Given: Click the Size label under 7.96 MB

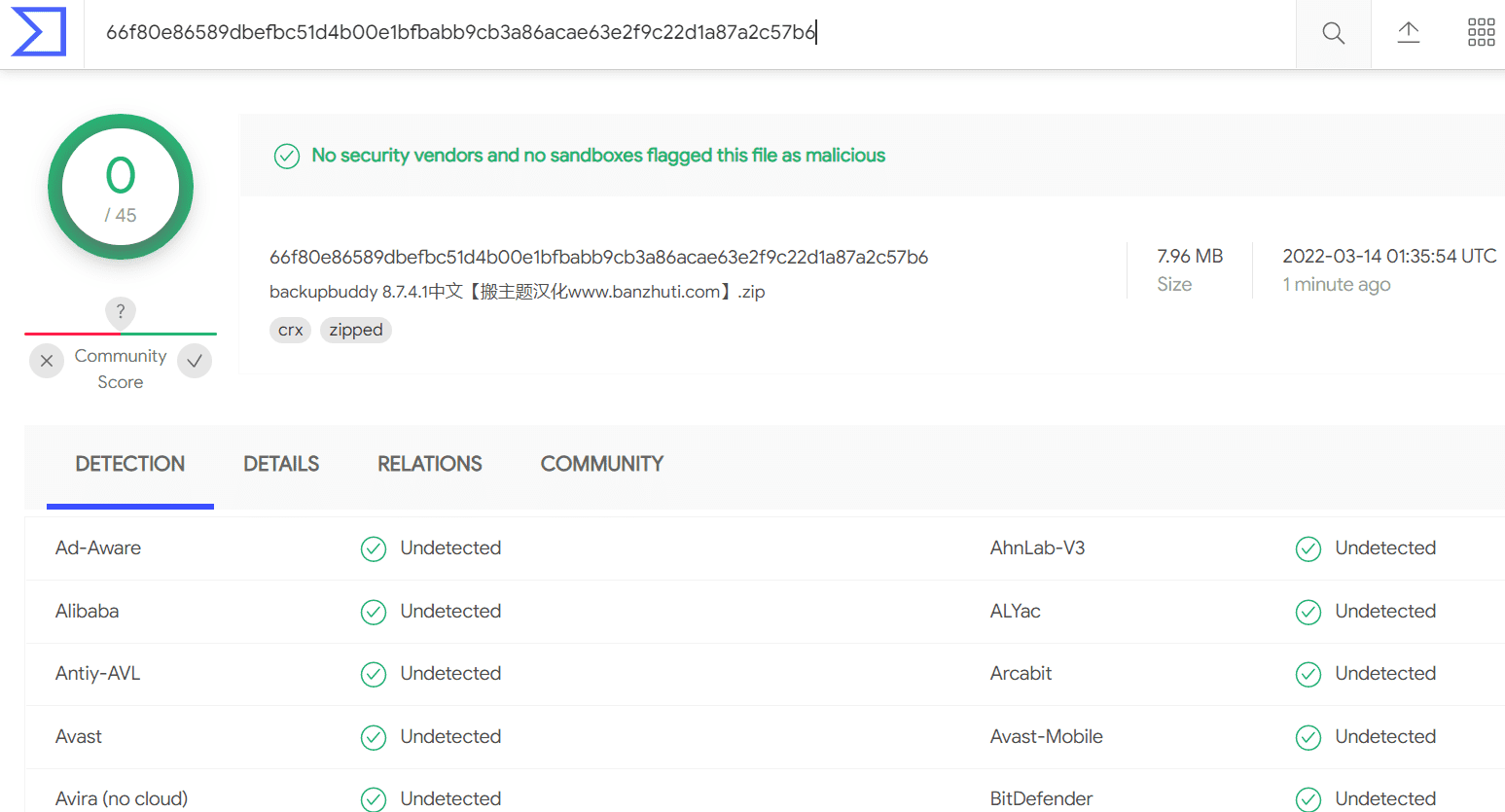Looking at the screenshot, I should 1174,284.
